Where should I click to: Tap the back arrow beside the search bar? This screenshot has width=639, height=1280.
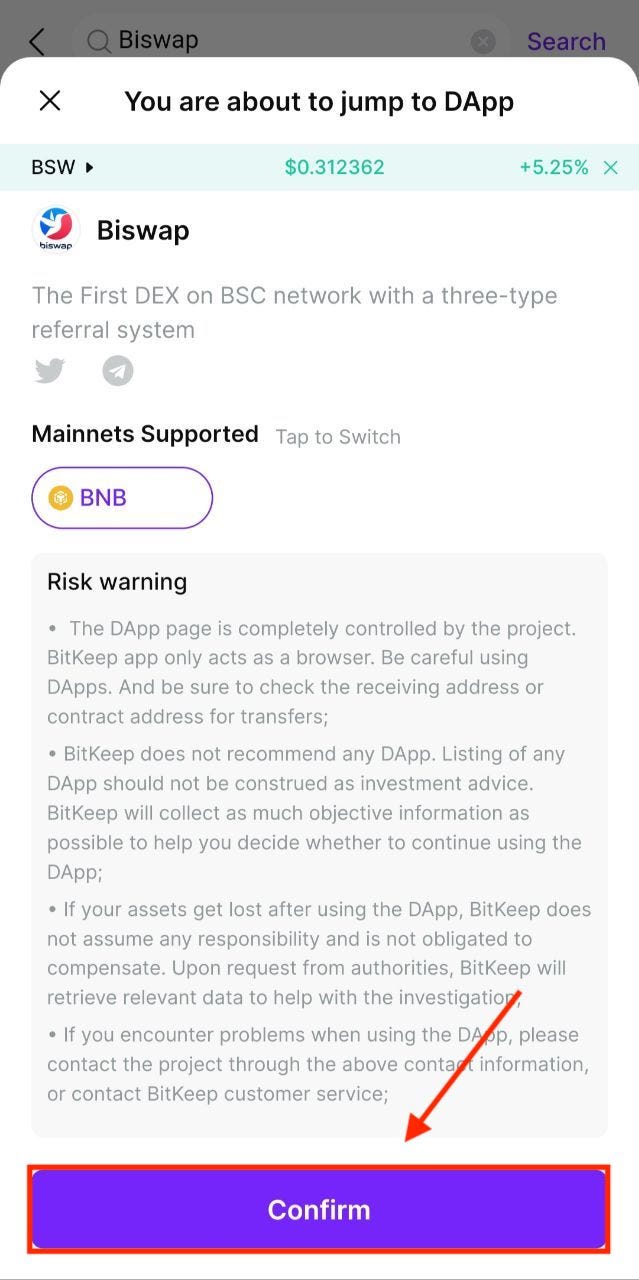(x=37, y=41)
